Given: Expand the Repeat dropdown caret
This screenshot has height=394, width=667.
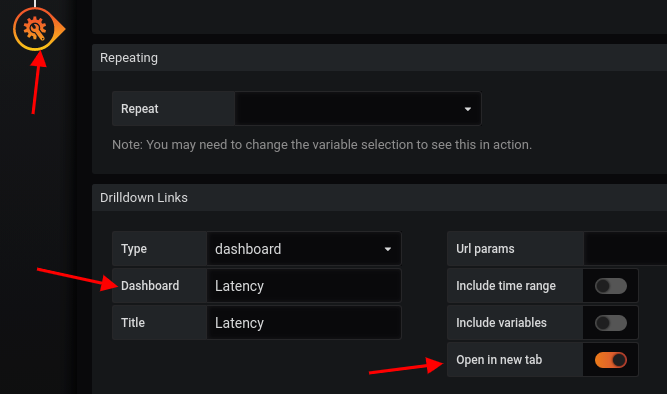Looking at the screenshot, I should 467,109.
